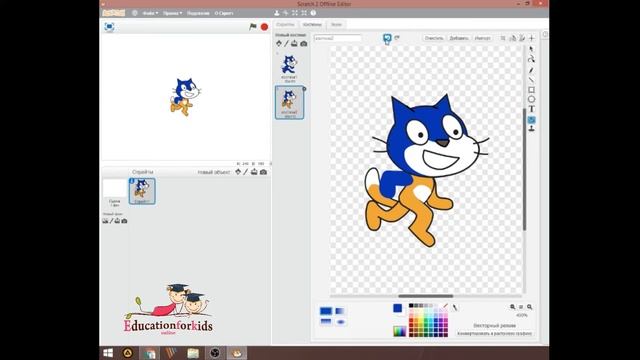
Task: Toggle the rainbow color picker view
Action: pyautogui.click(x=399, y=331)
